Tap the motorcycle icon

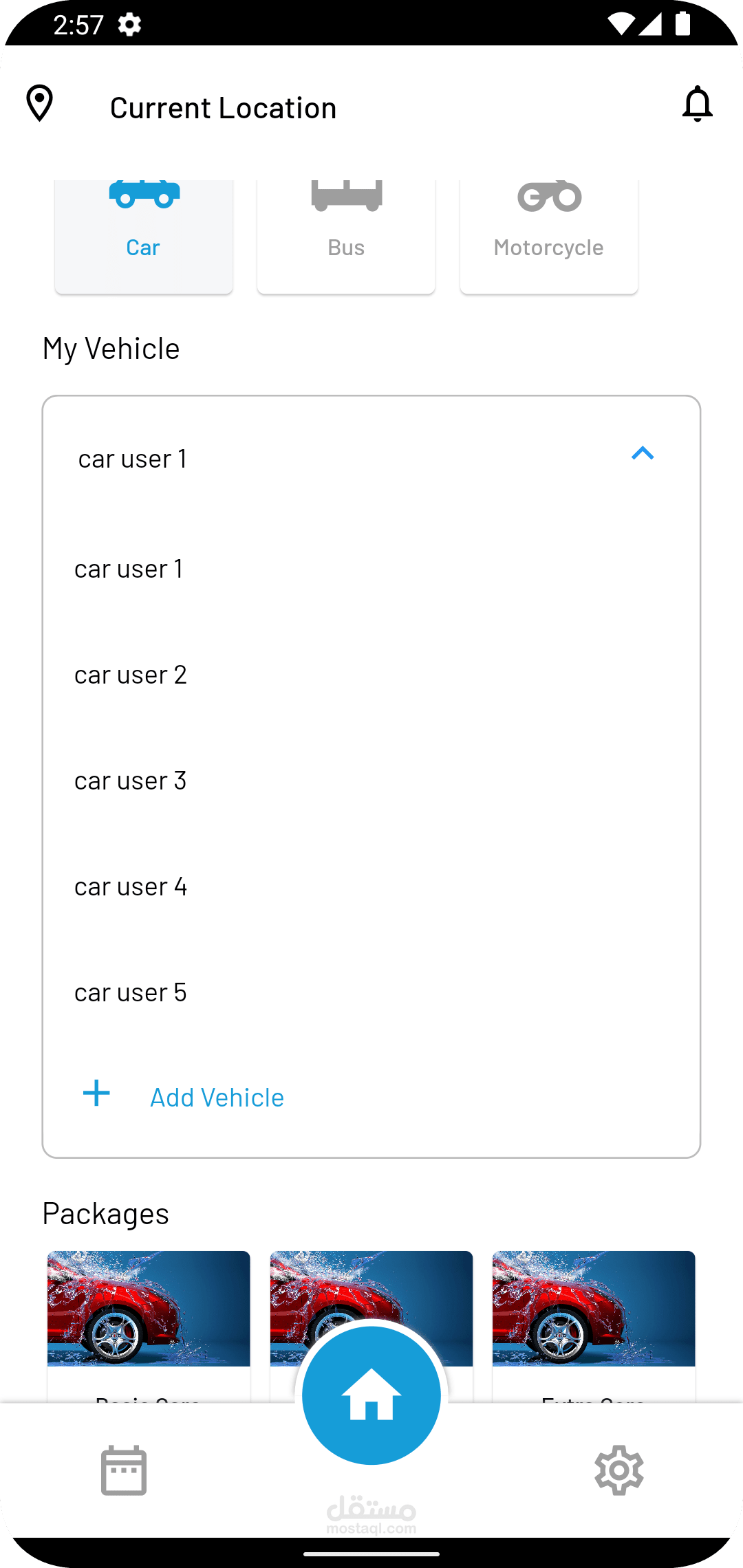(549, 197)
